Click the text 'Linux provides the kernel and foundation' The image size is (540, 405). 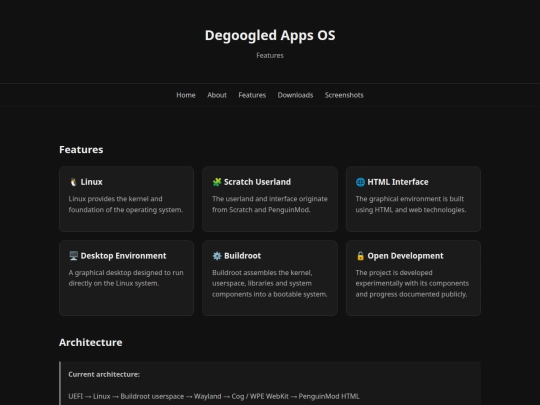tap(126, 204)
